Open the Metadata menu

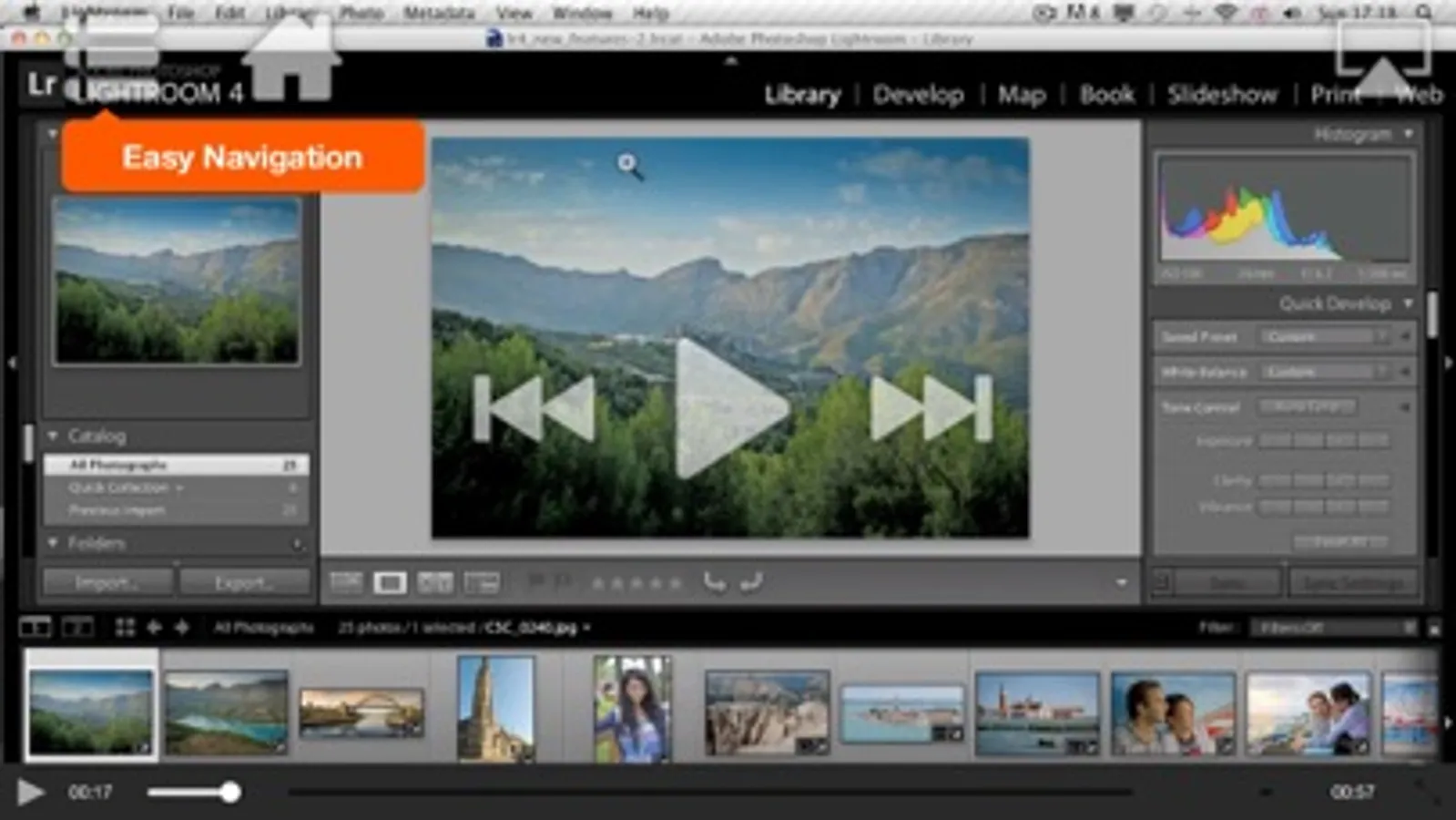439,13
